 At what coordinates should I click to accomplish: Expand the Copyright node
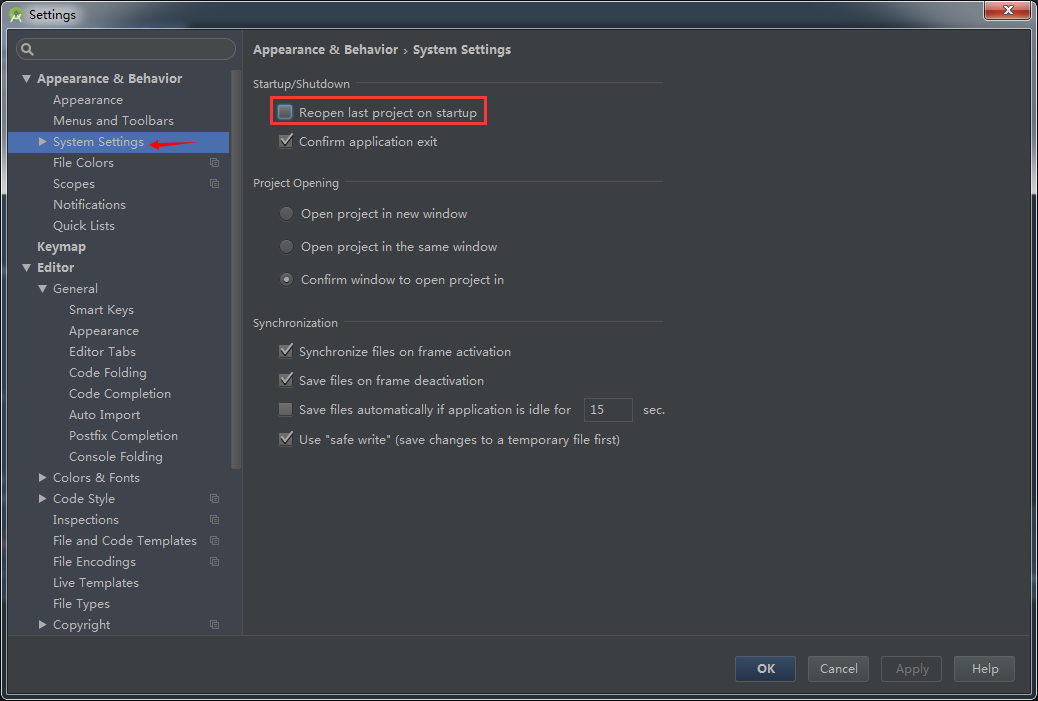(42, 624)
